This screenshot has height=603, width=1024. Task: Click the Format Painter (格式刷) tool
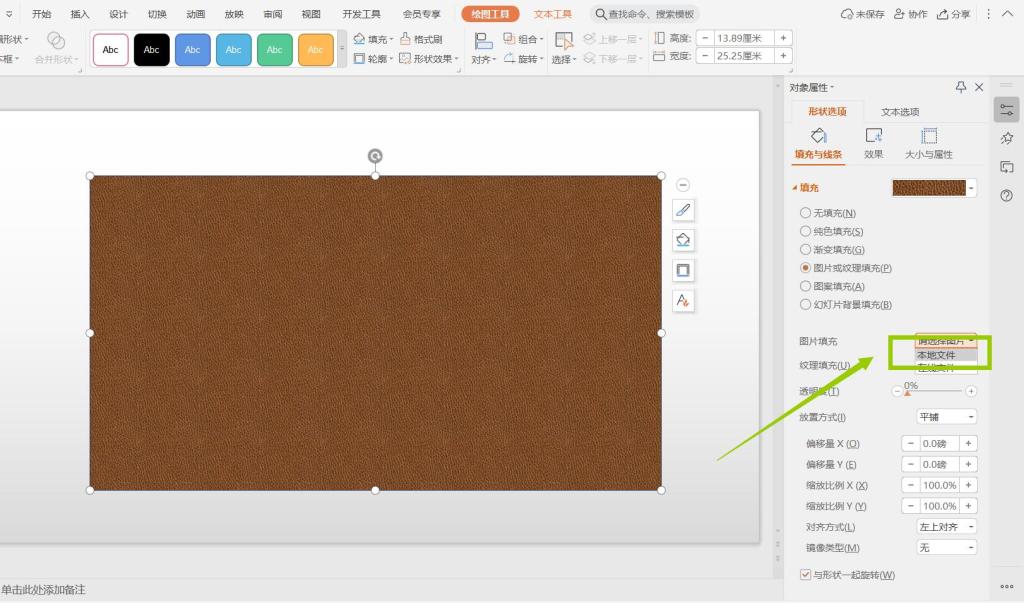pyautogui.click(x=421, y=39)
